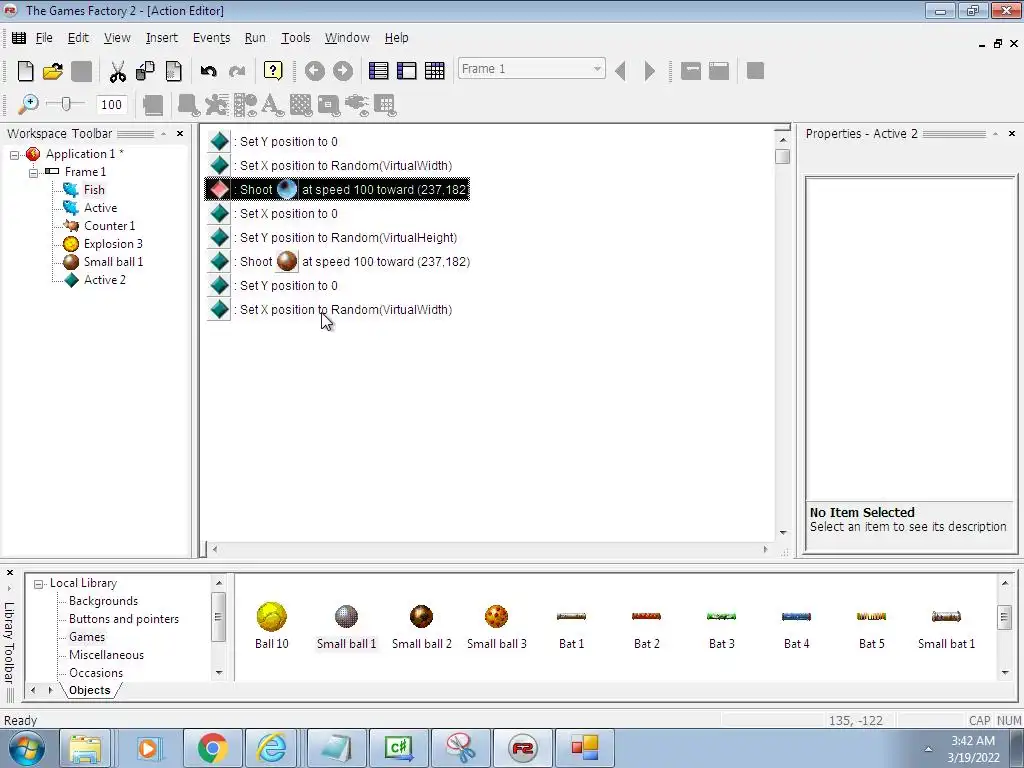The image size is (1024, 768).
Task: Collapse the Frame 1 tree node
Action: point(33,172)
